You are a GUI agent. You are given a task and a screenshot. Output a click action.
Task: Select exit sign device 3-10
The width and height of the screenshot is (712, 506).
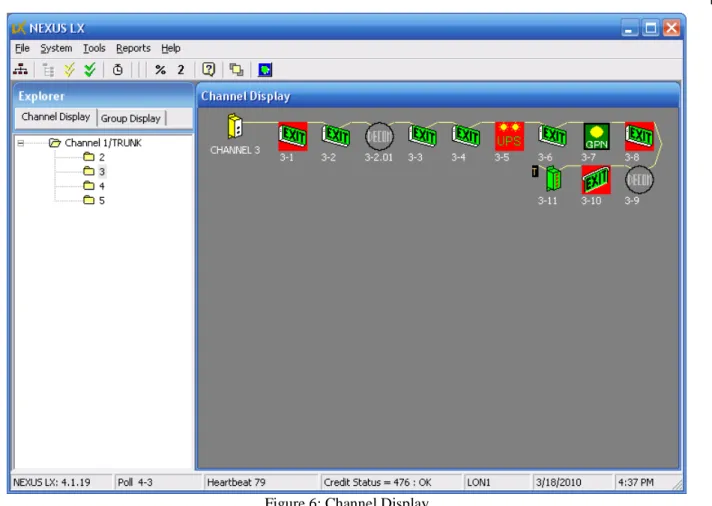click(x=596, y=180)
